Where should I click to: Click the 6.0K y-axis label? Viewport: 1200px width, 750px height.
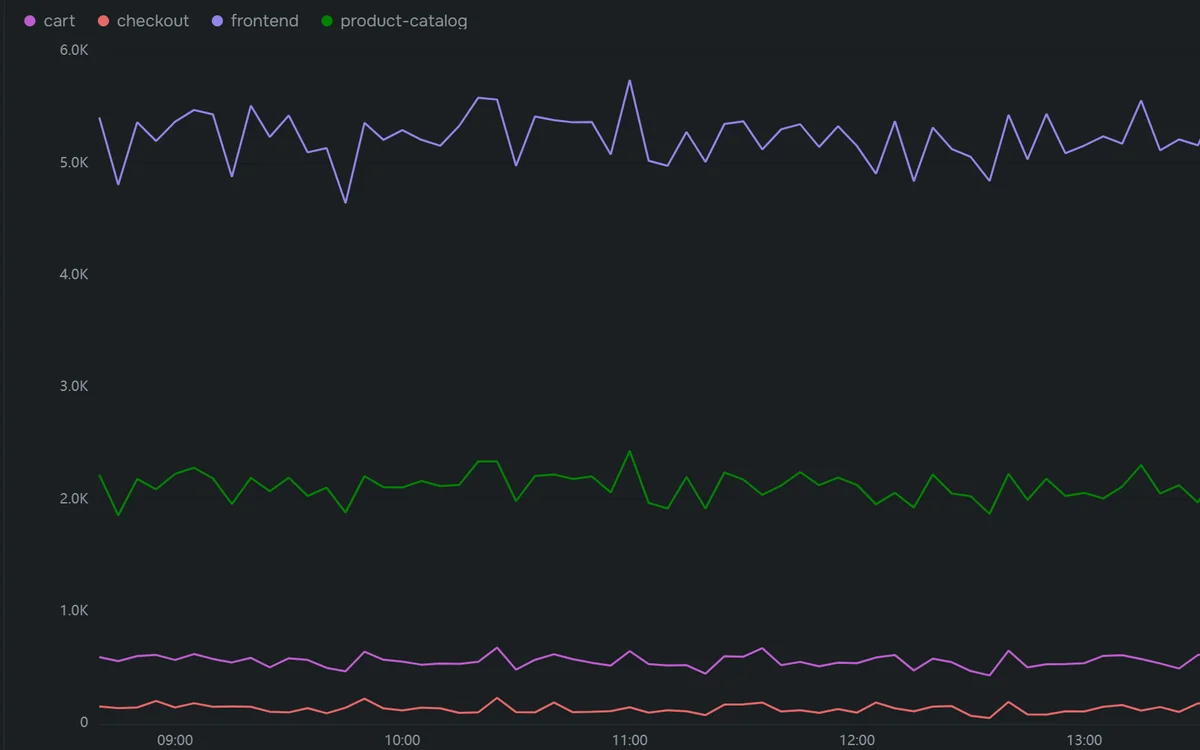pyautogui.click(x=74, y=50)
